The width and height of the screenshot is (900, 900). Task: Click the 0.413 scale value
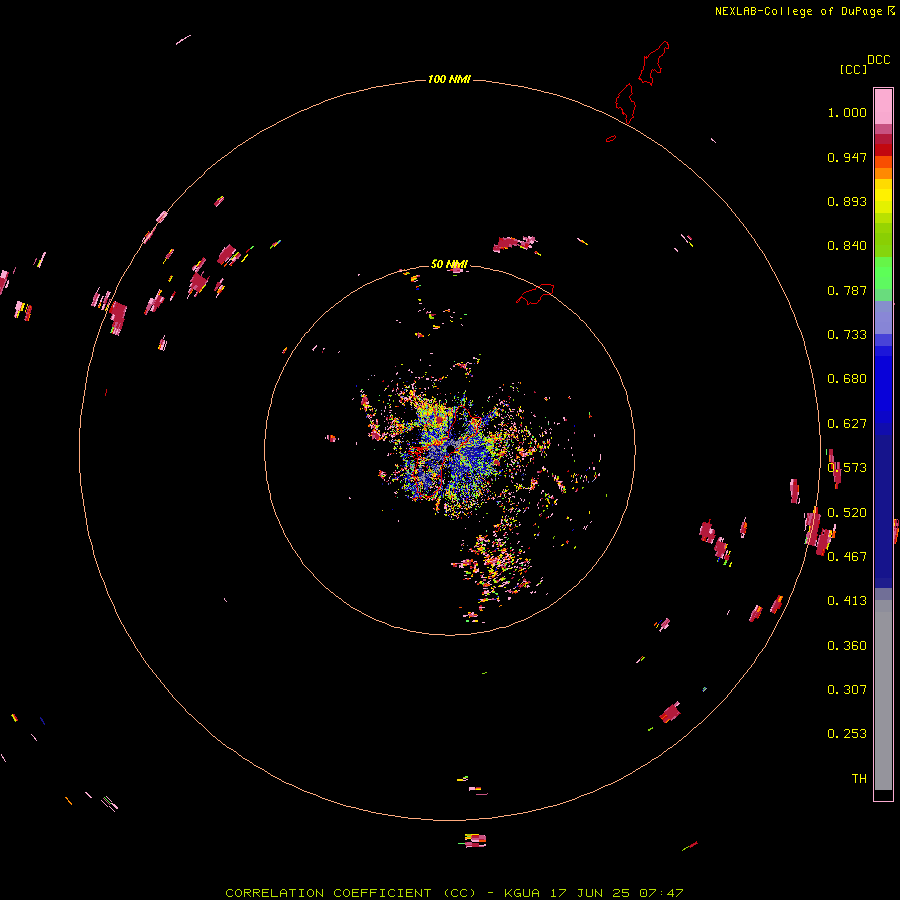[x=847, y=601]
